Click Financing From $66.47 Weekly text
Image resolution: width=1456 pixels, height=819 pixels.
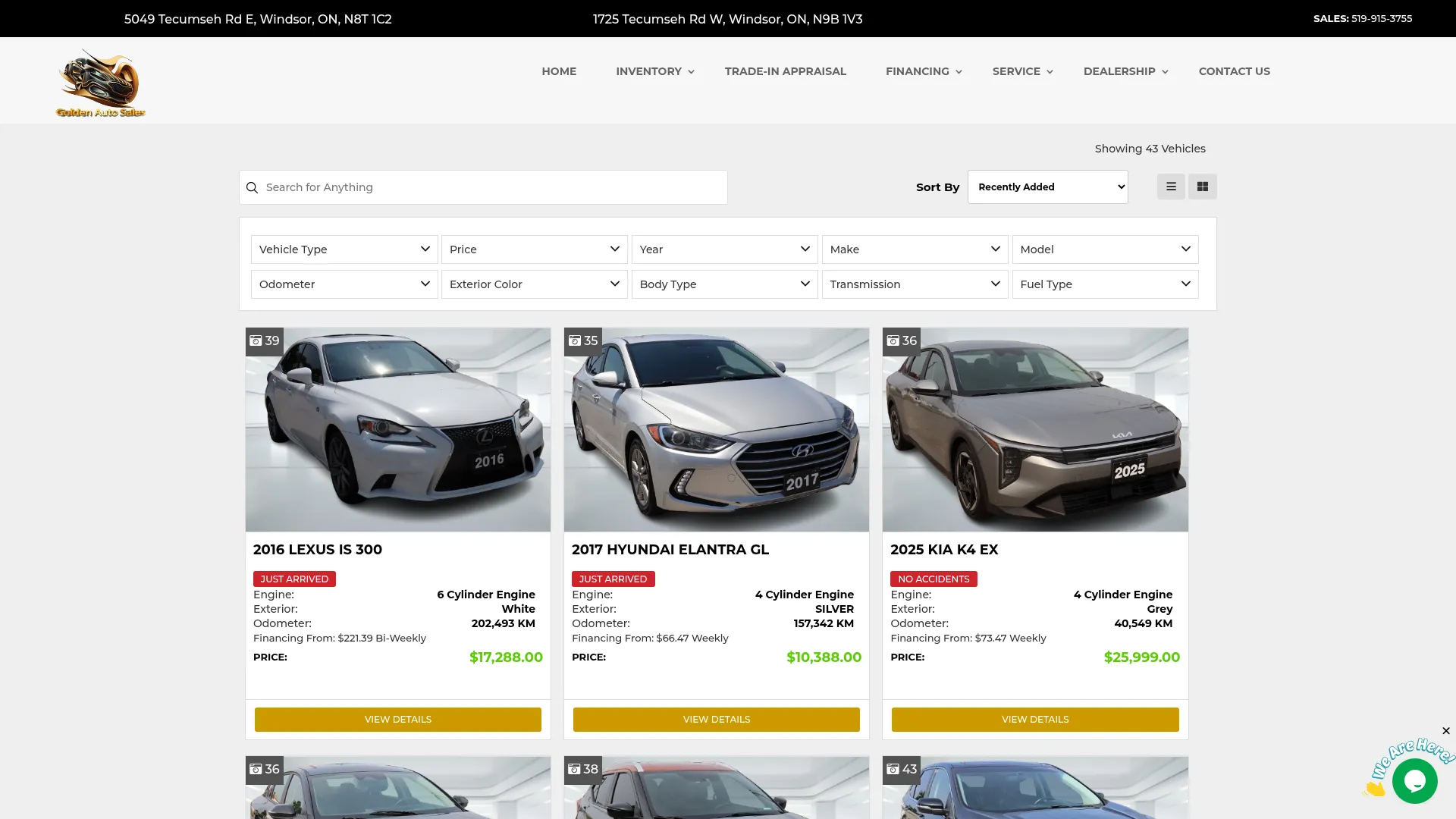coord(650,639)
